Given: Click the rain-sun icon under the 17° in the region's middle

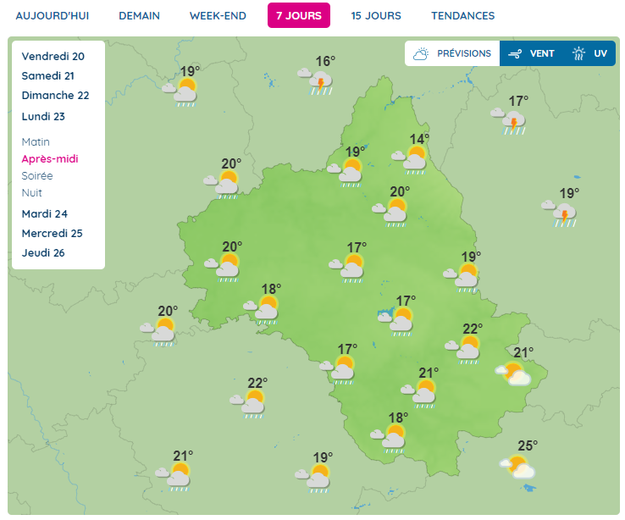Looking at the screenshot, I should point(347,268).
